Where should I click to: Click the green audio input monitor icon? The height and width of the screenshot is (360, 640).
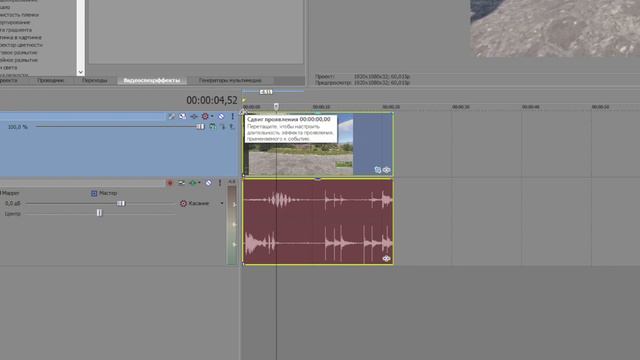click(193, 183)
